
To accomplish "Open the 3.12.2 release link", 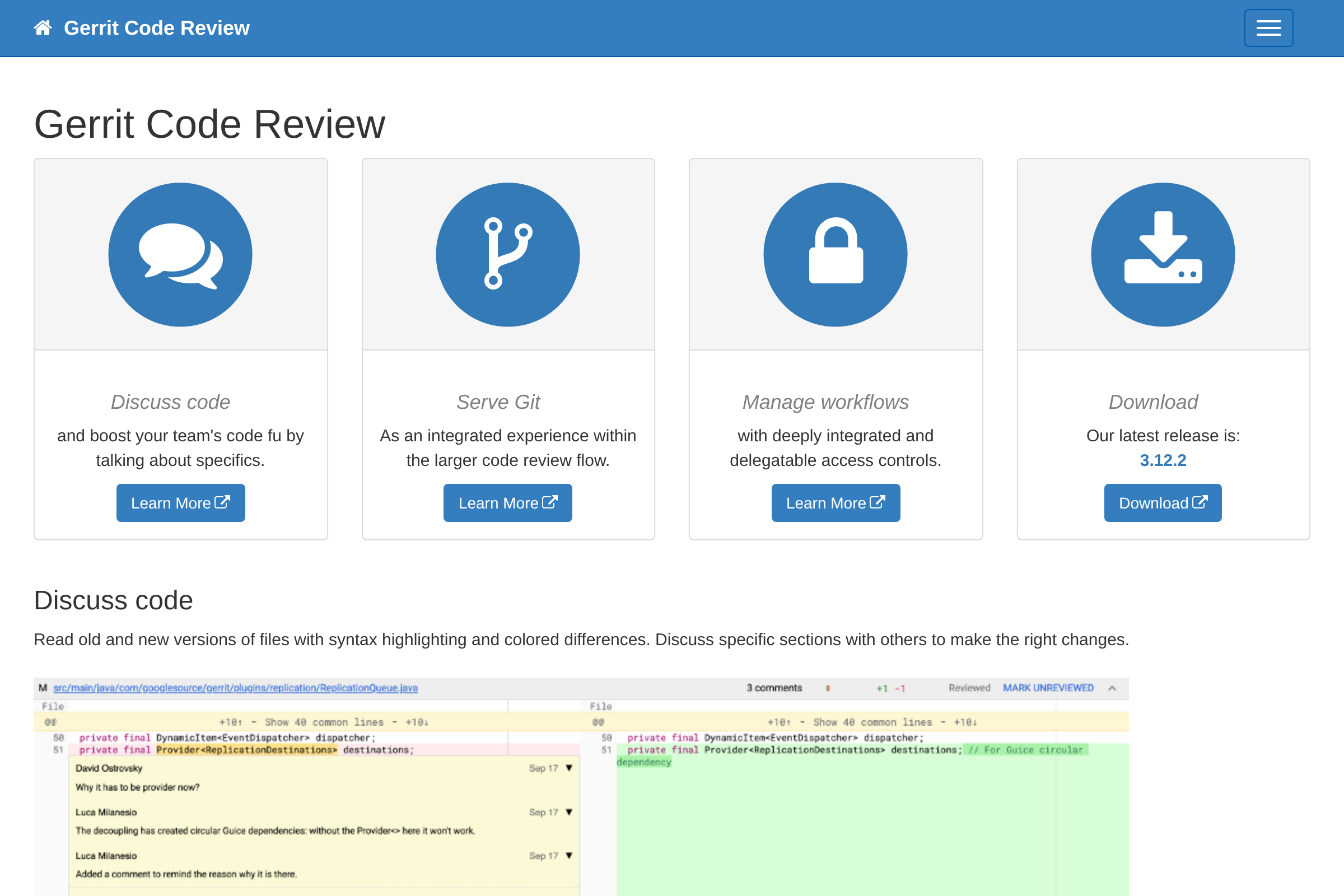I will click(x=1163, y=460).
